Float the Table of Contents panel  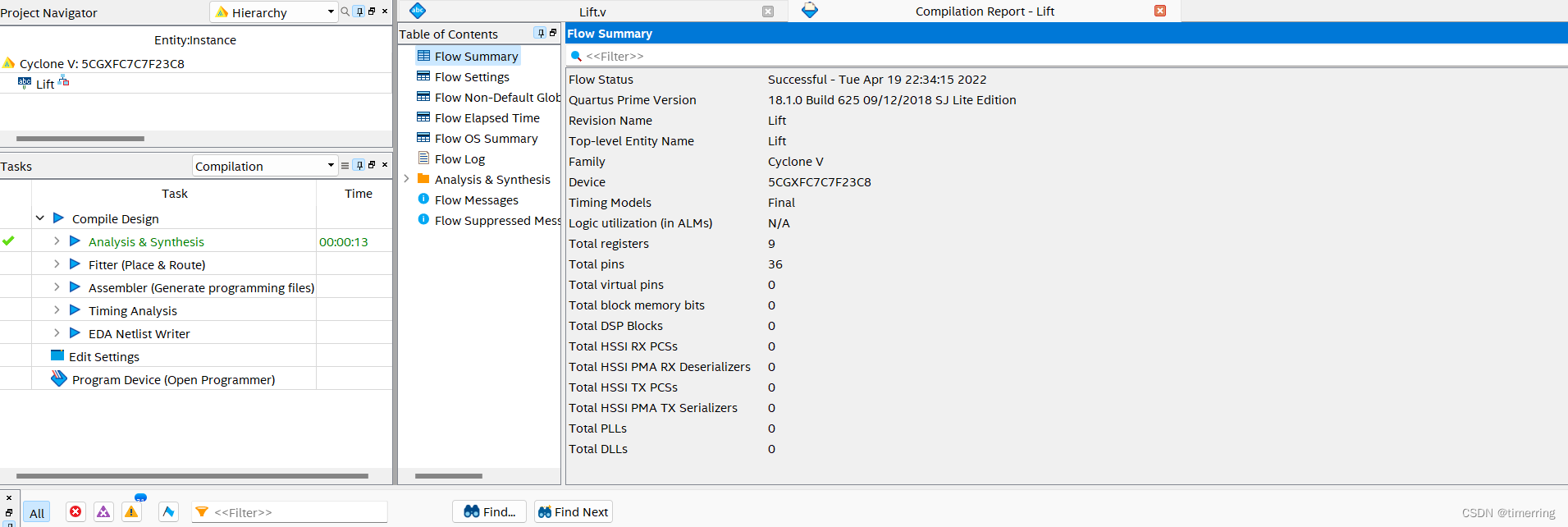[553, 33]
